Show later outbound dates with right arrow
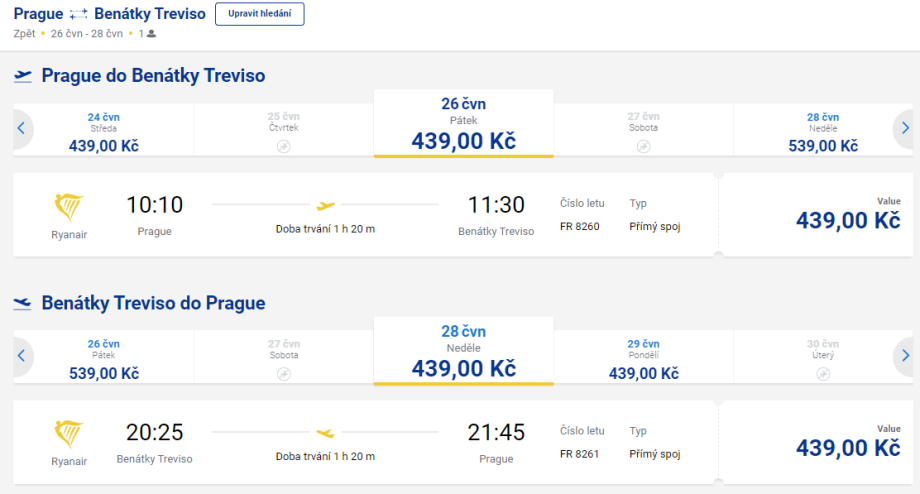Screen dimensions: 920x494 coord(904,128)
